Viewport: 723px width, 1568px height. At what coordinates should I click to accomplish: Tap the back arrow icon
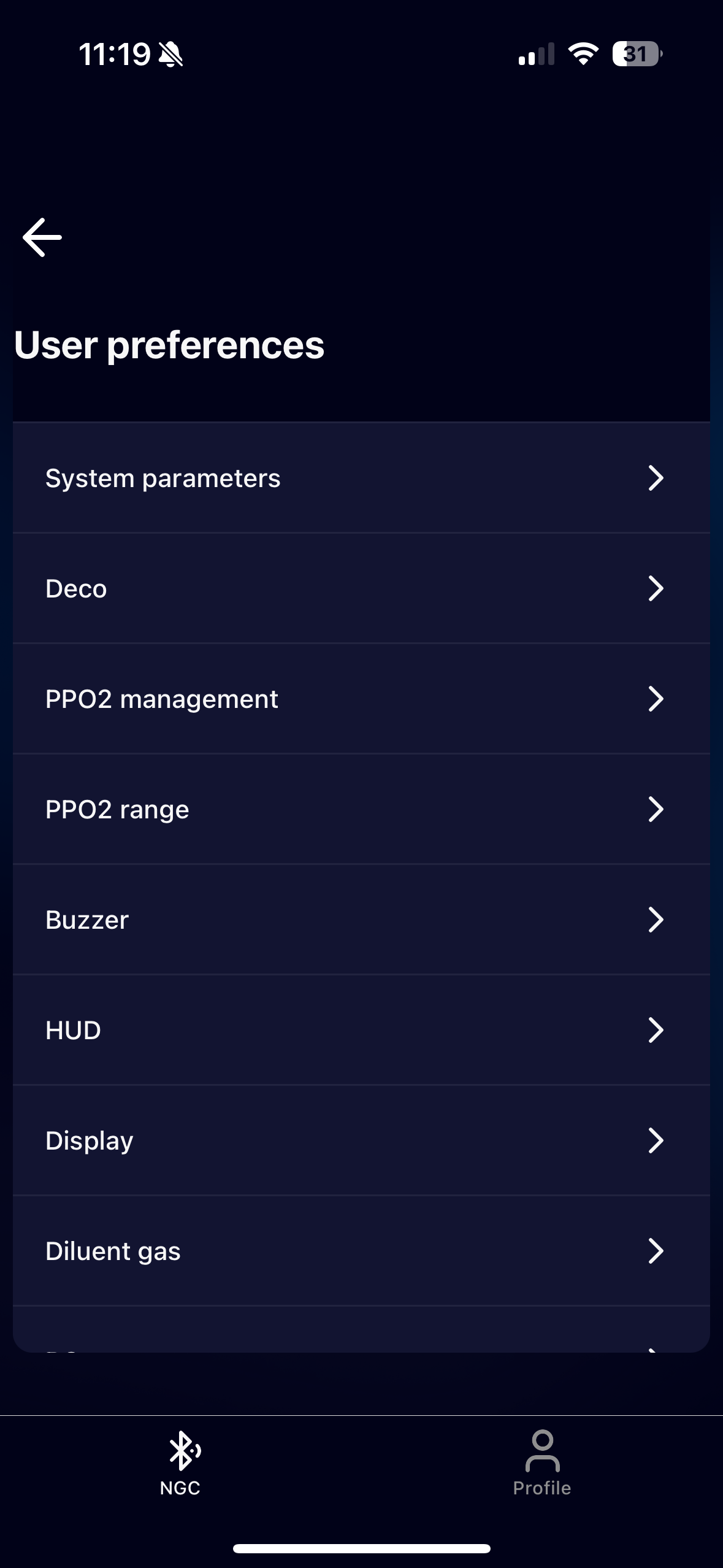click(42, 237)
